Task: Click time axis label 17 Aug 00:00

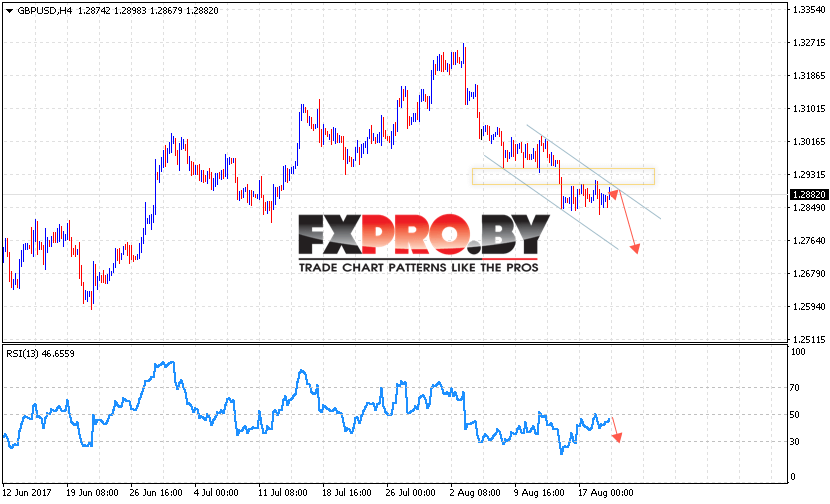Action: pyautogui.click(x=606, y=493)
